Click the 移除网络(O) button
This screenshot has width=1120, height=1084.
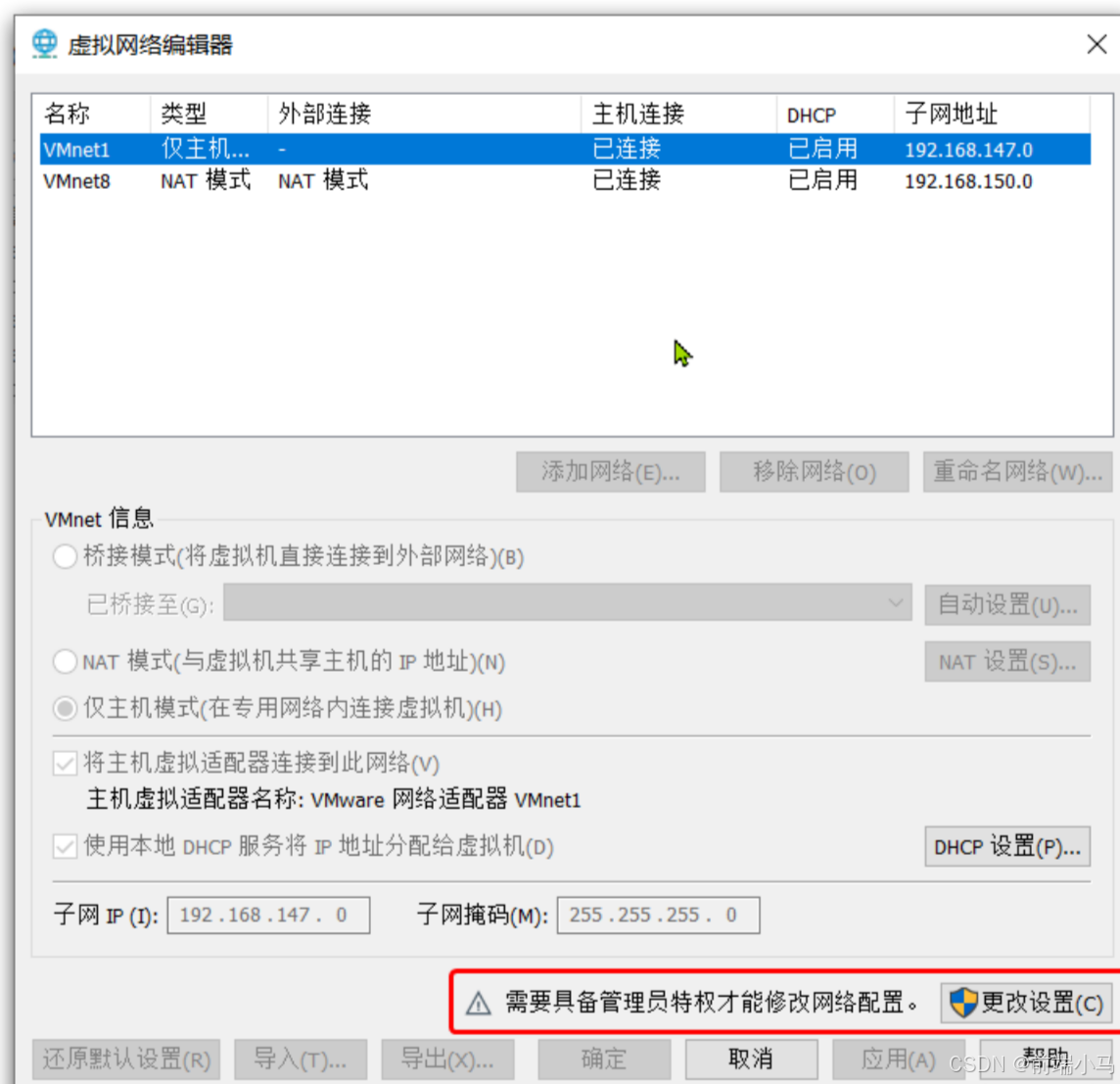tap(815, 472)
